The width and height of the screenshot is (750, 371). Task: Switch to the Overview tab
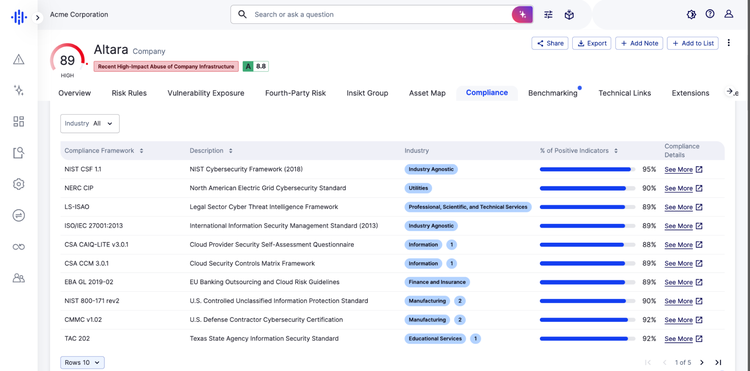click(75, 93)
